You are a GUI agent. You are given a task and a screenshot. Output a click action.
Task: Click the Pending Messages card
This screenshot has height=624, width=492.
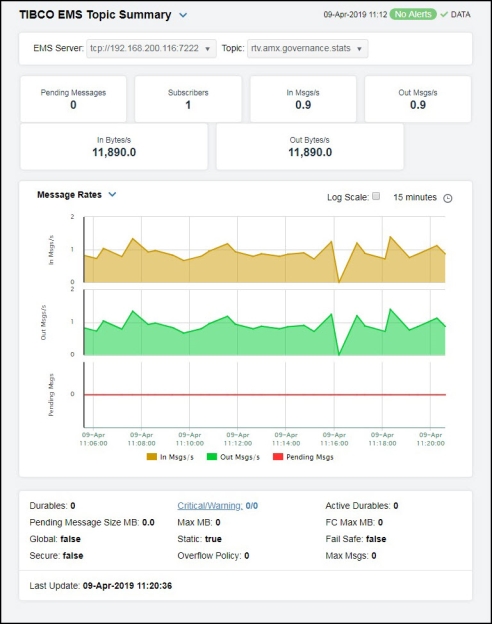click(73, 99)
